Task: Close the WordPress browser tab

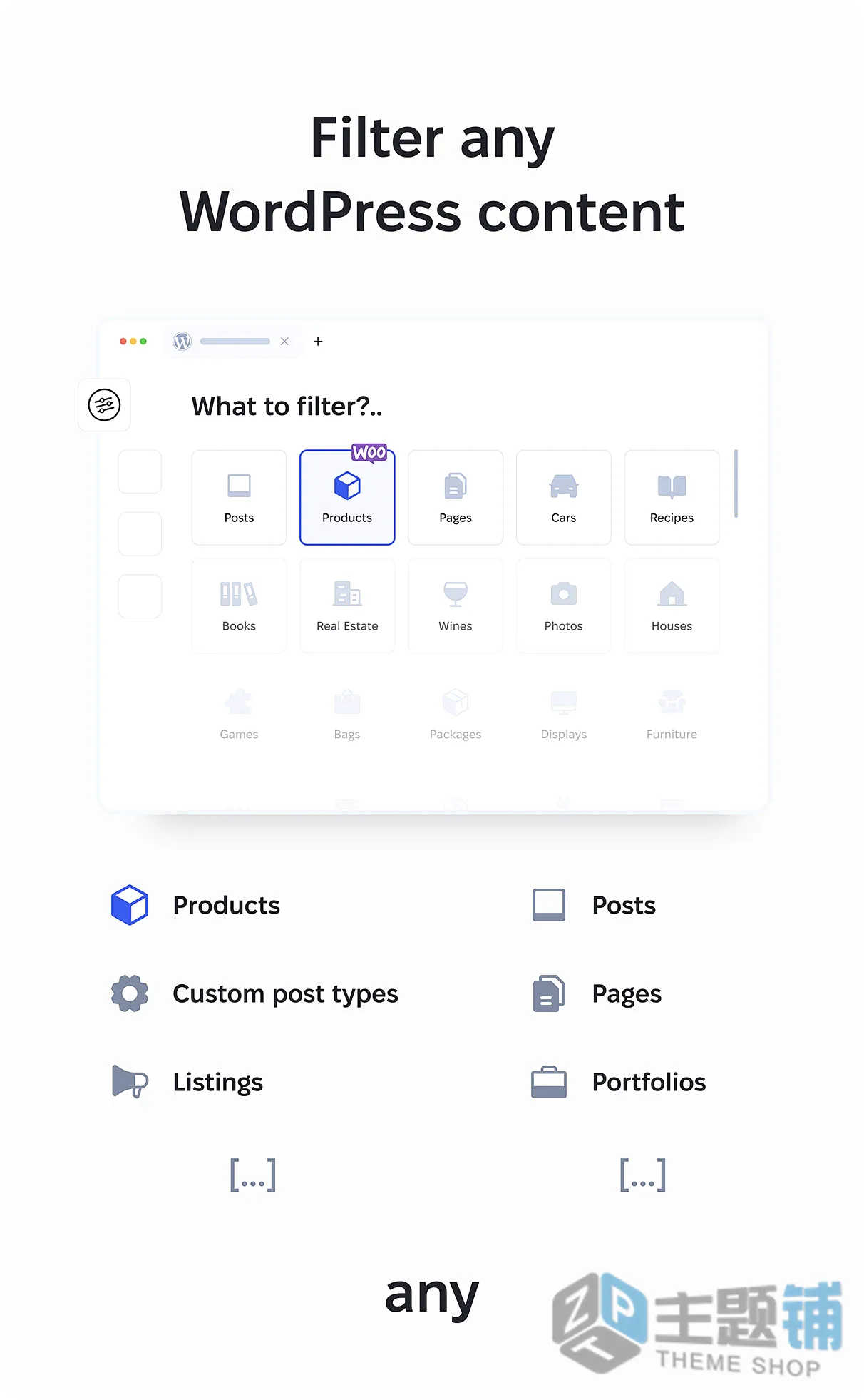Action: click(284, 342)
